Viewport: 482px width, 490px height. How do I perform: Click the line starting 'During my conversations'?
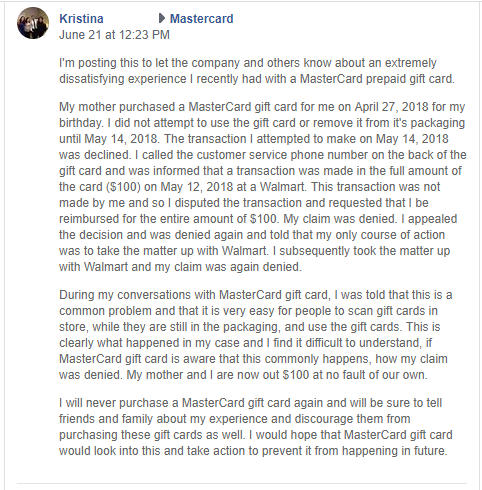tap(256, 295)
